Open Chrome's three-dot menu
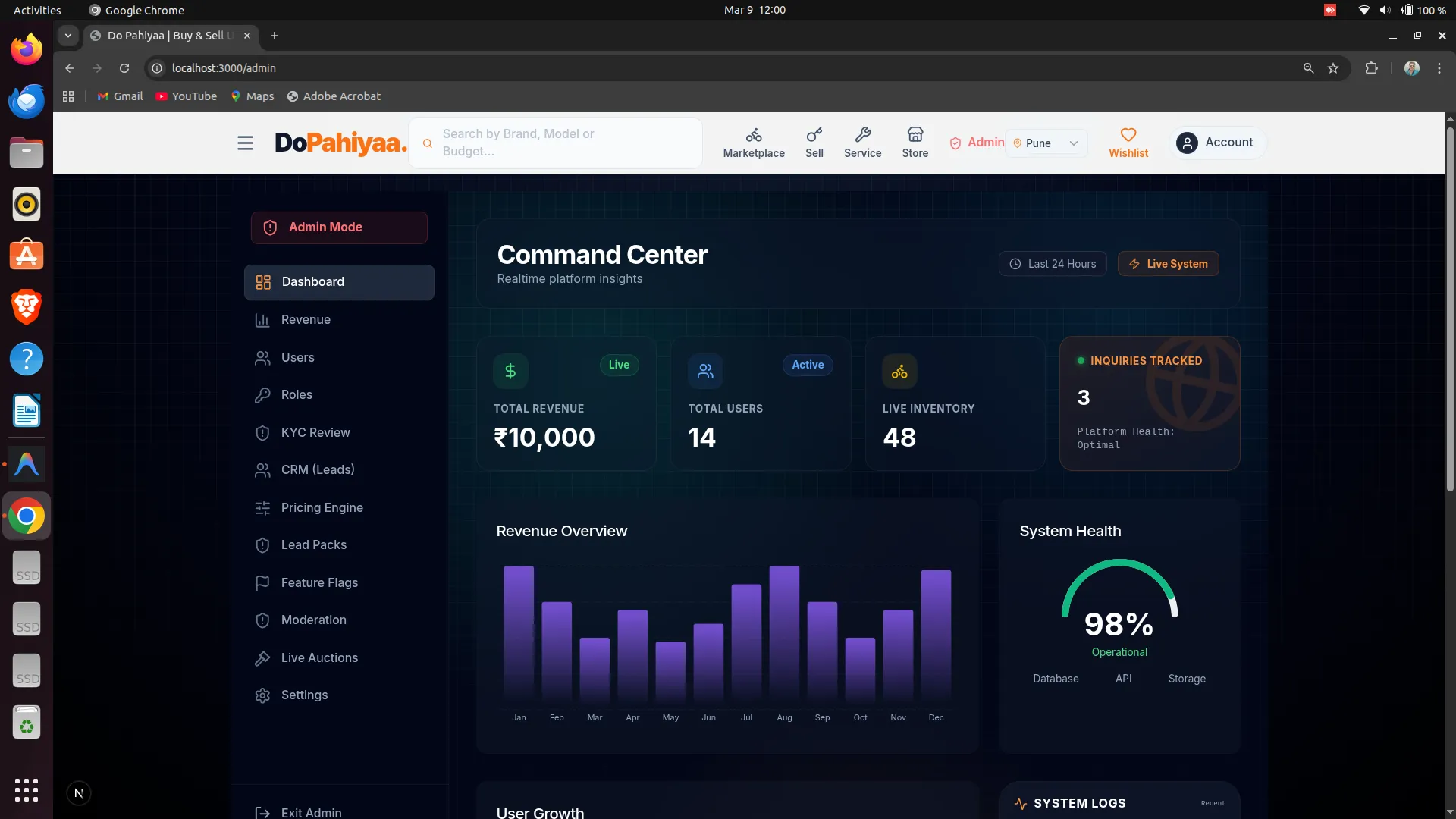Image resolution: width=1456 pixels, height=819 pixels. pyautogui.click(x=1439, y=68)
